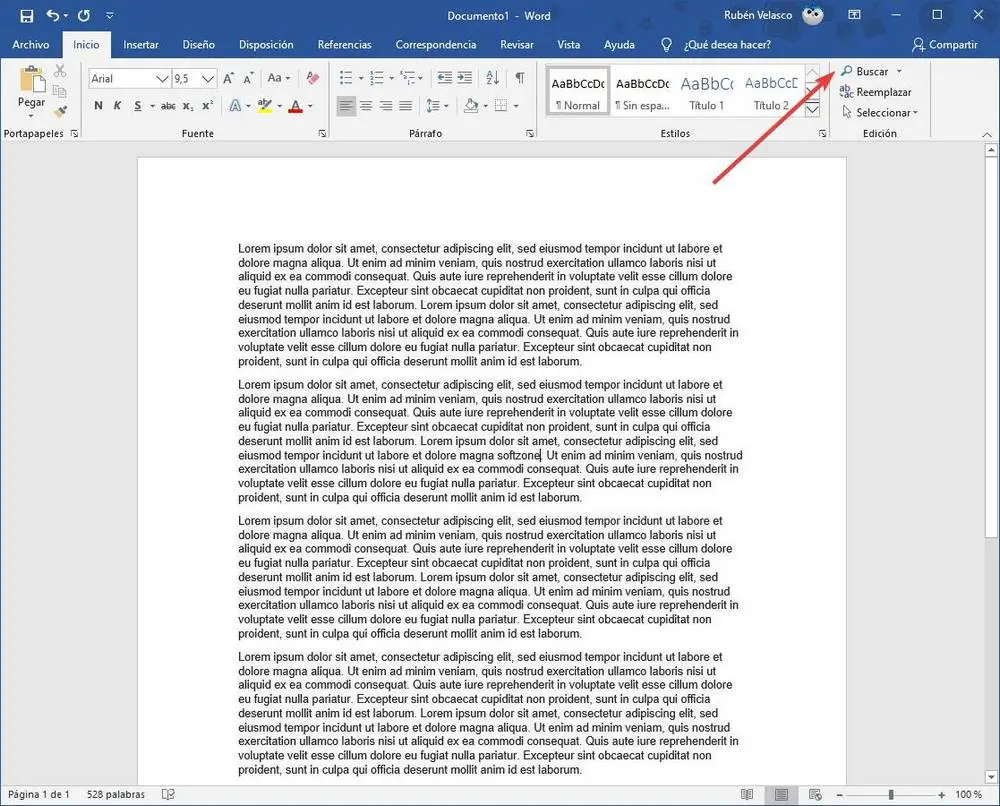Click the Copy icon in Portapapeles
The image size is (1000, 806).
pyautogui.click(x=60, y=91)
